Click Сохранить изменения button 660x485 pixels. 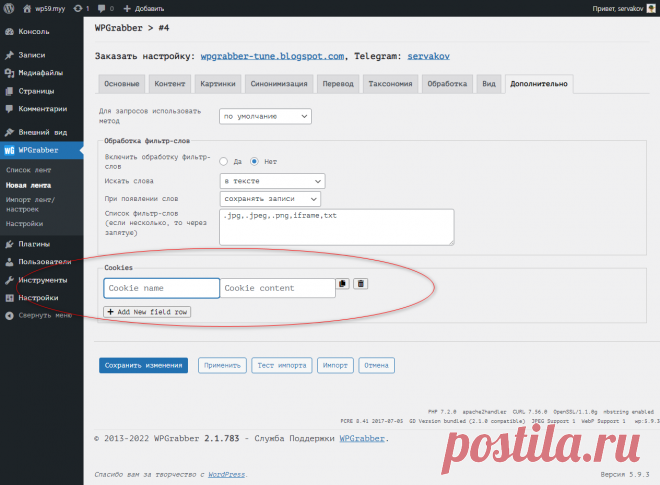pos(144,365)
